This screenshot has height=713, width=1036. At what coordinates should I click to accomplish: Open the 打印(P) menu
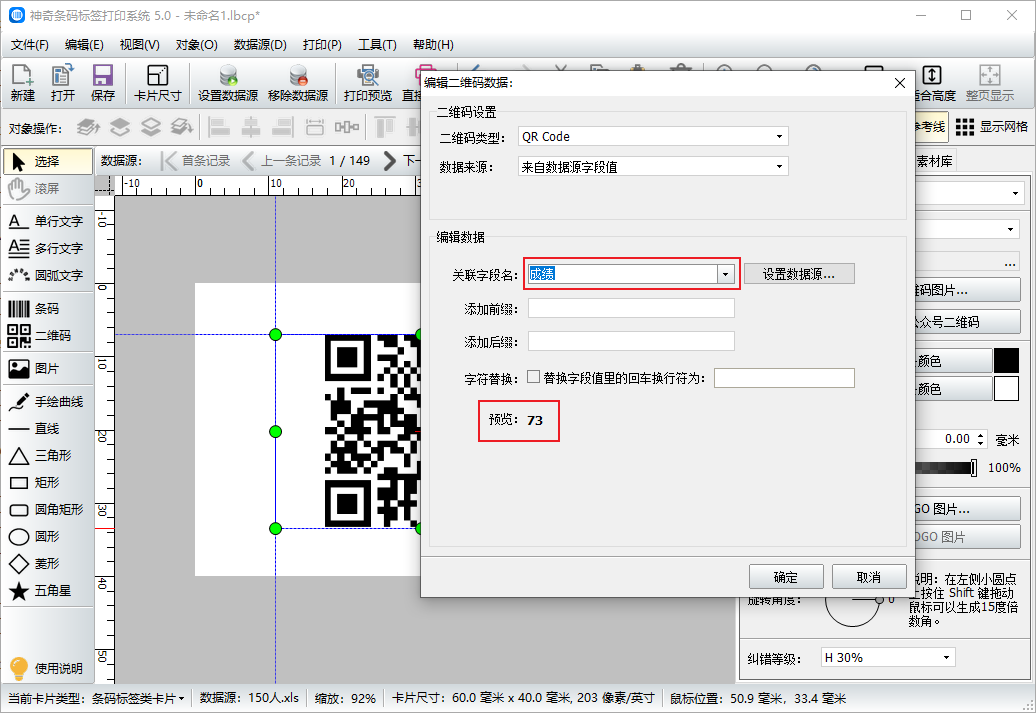322,45
